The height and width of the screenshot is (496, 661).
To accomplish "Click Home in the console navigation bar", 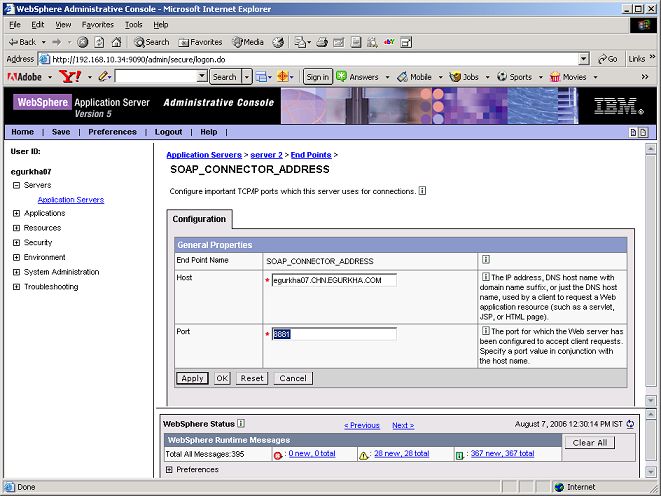I will pyautogui.click(x=22, y=132).
